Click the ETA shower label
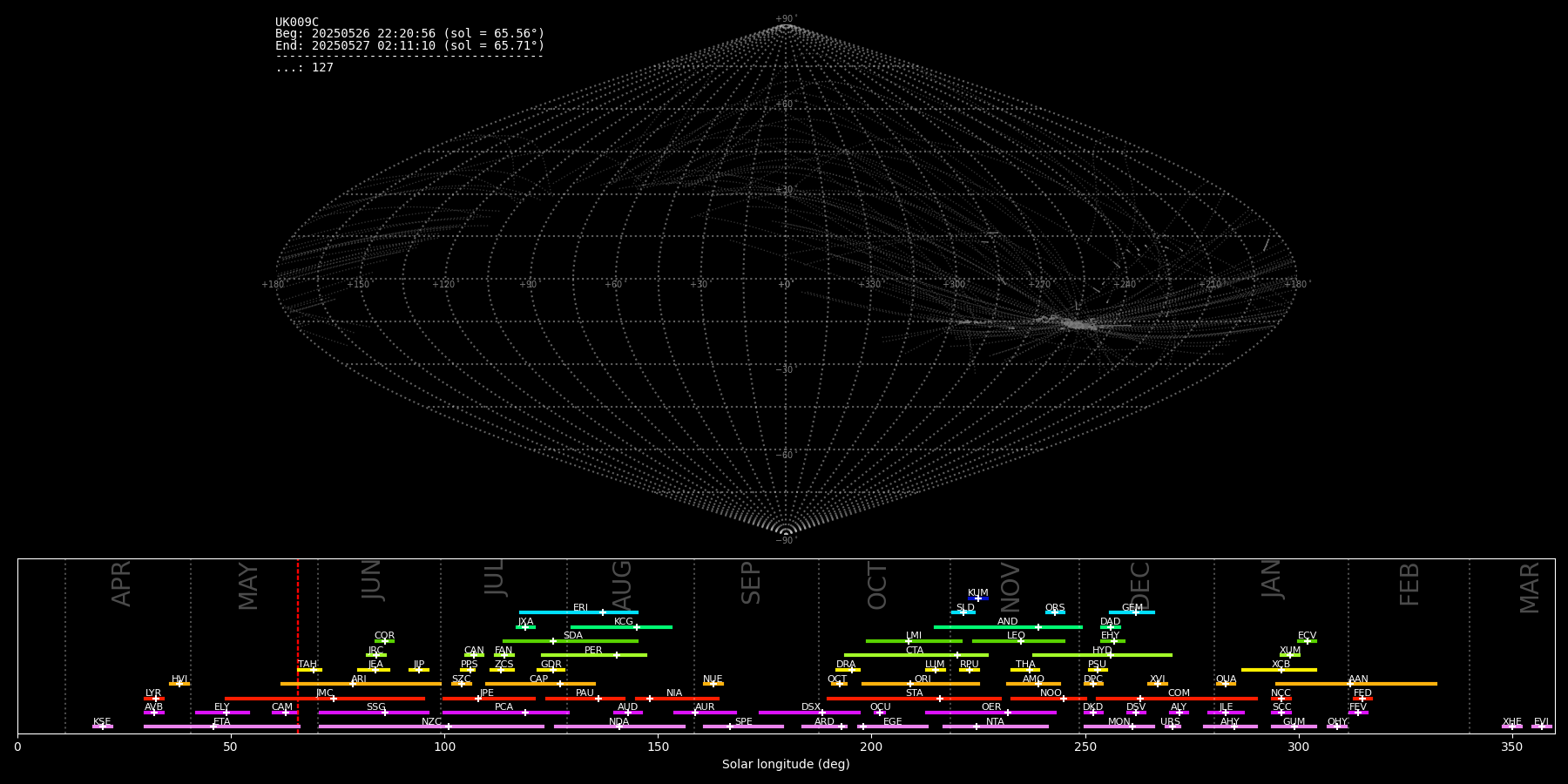 222,721
